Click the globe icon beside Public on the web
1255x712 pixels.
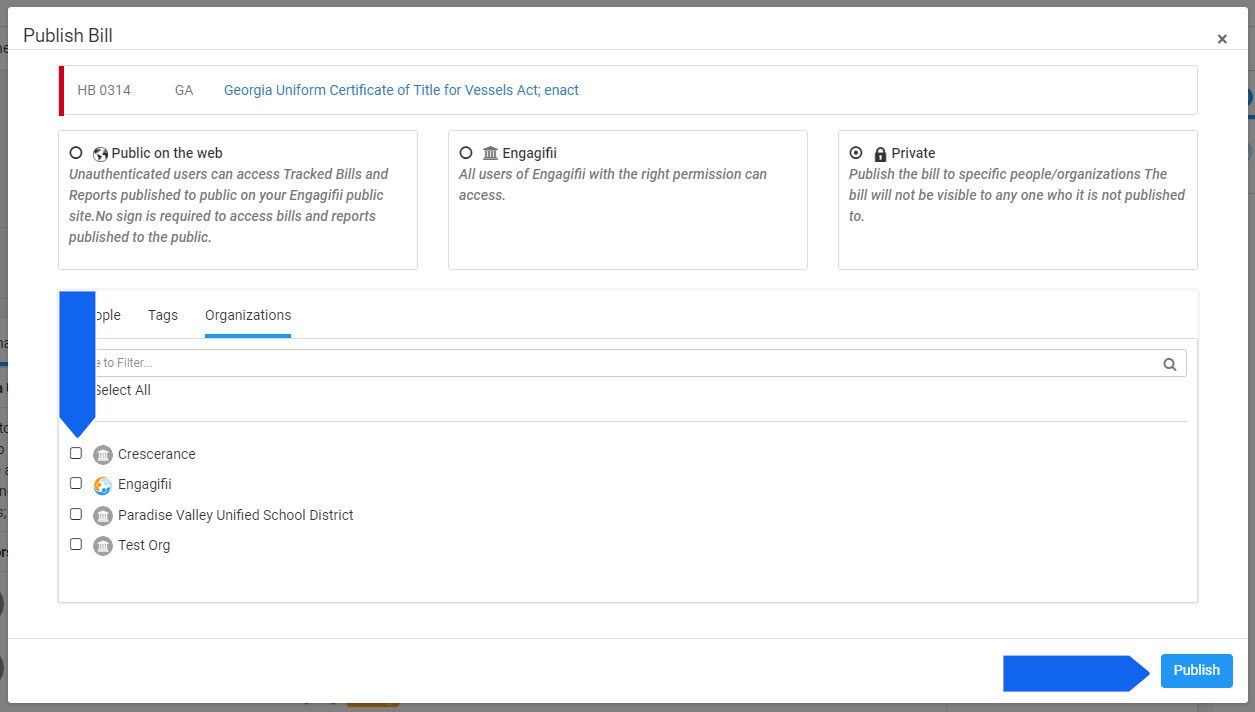100,155
